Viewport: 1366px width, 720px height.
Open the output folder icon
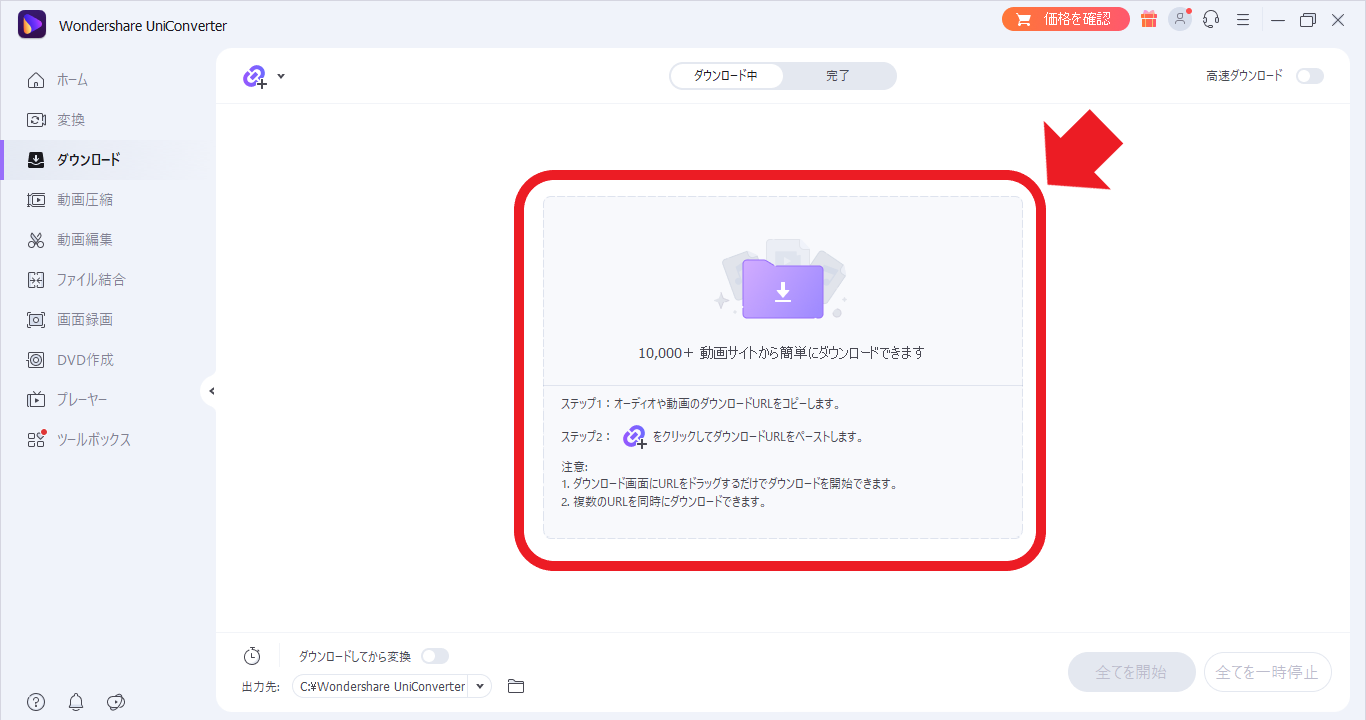click(516, 686)
